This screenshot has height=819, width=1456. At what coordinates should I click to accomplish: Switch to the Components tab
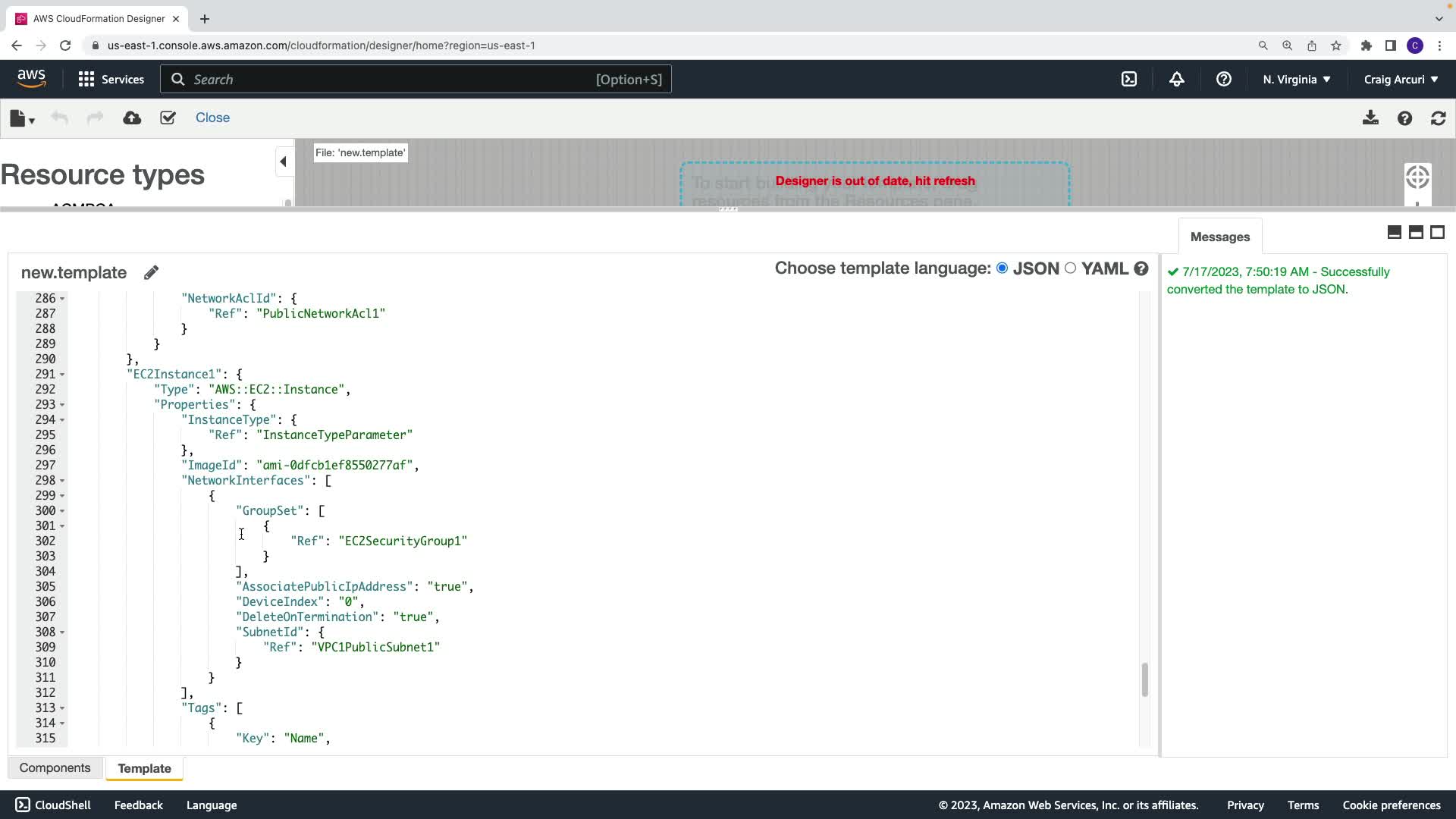pyautogui.click(x=55, y=767)
